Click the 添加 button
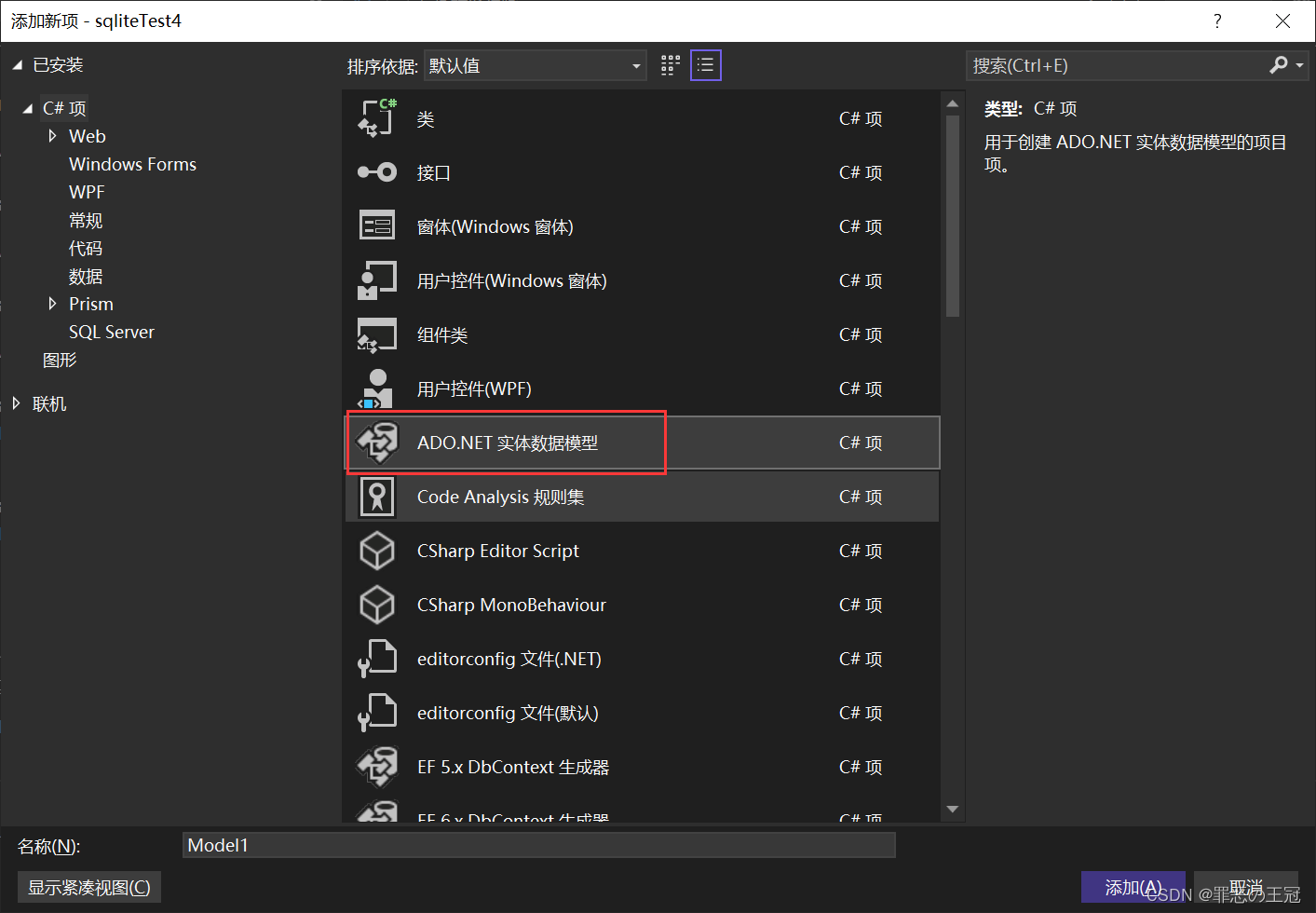Viewport: 1316px width, 913px height. click(x=1133, y=887)
